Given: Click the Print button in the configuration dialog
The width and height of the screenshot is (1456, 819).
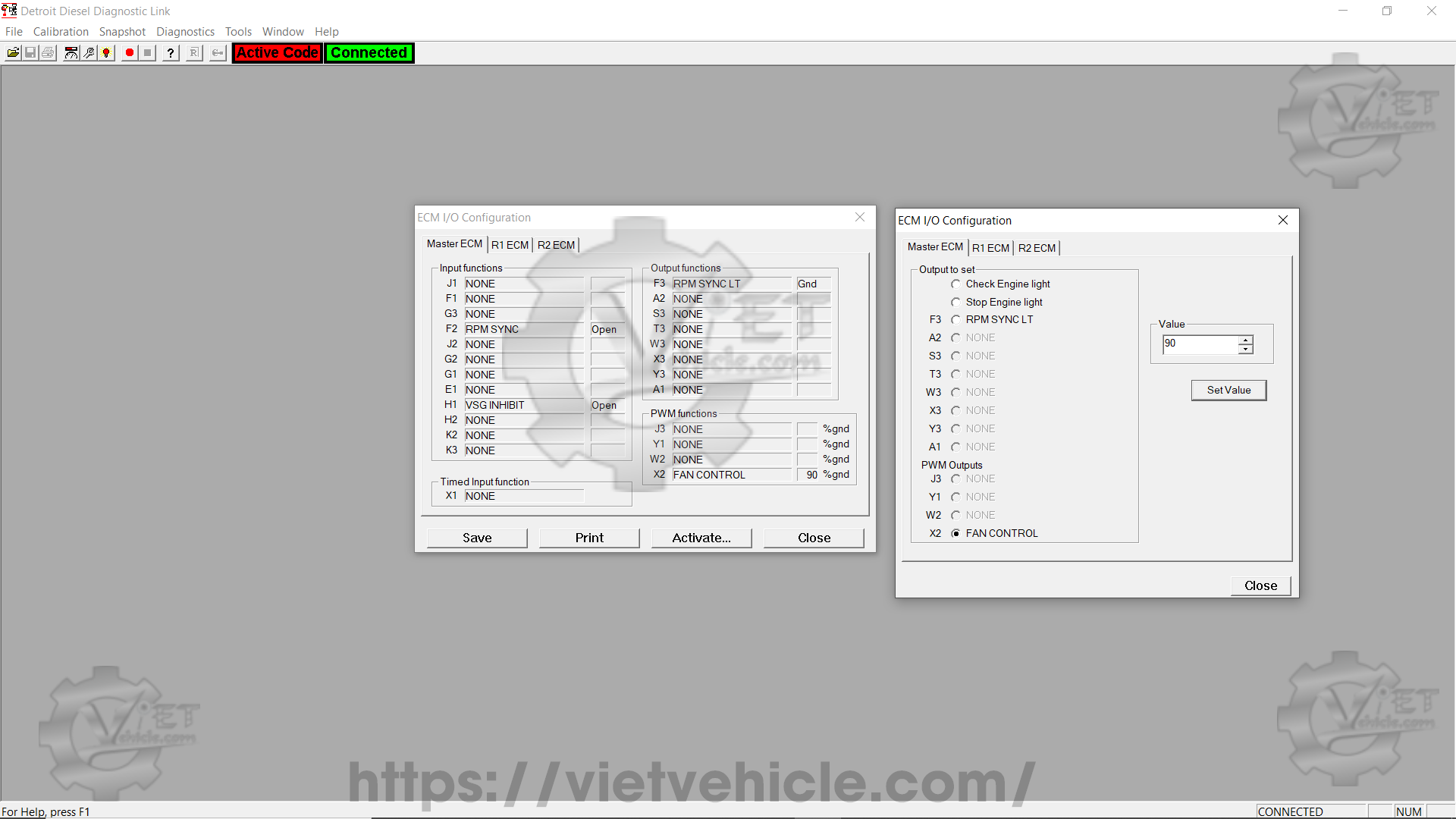Looking at the screenshot, I should [589, 538].
